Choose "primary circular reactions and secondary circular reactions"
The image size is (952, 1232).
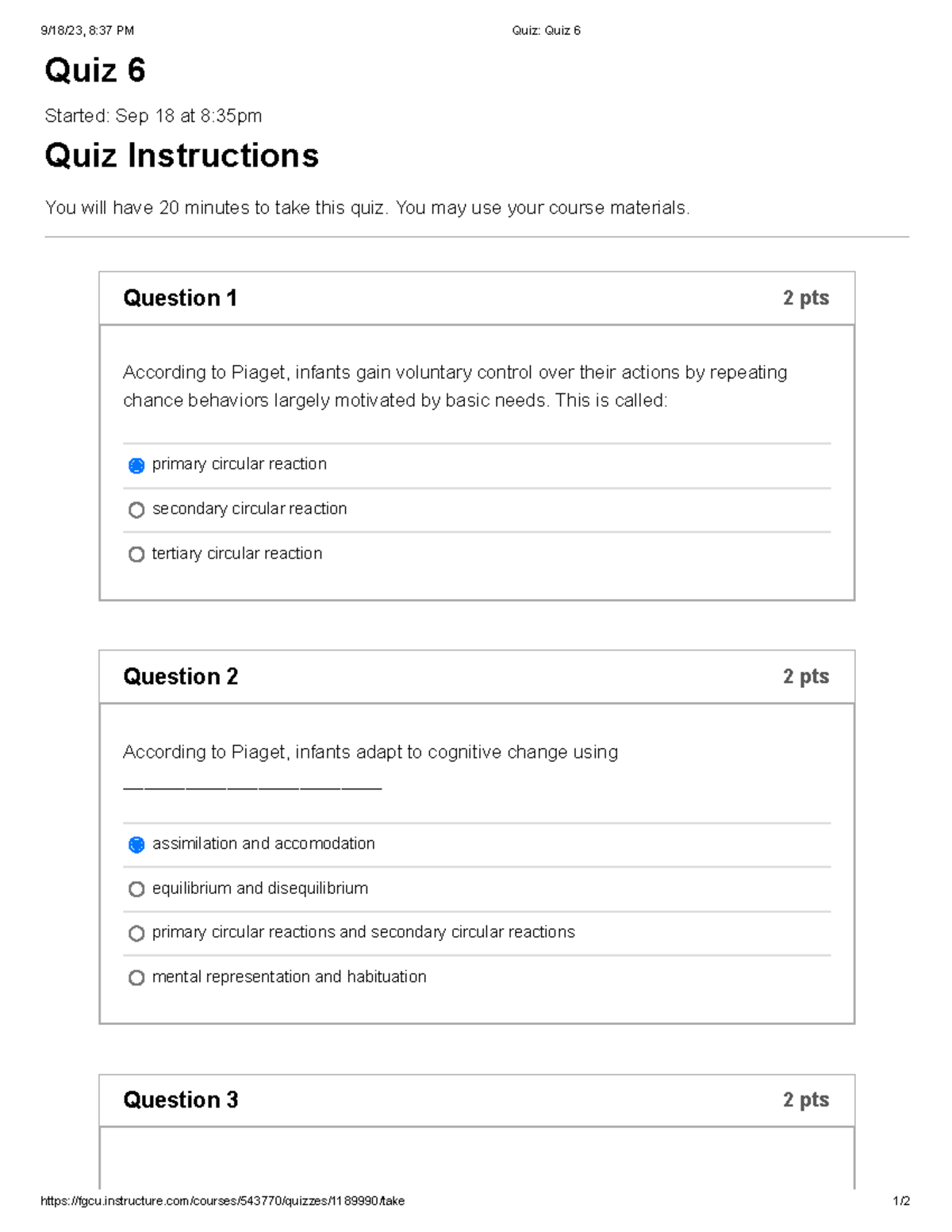[x=136, y=933]
